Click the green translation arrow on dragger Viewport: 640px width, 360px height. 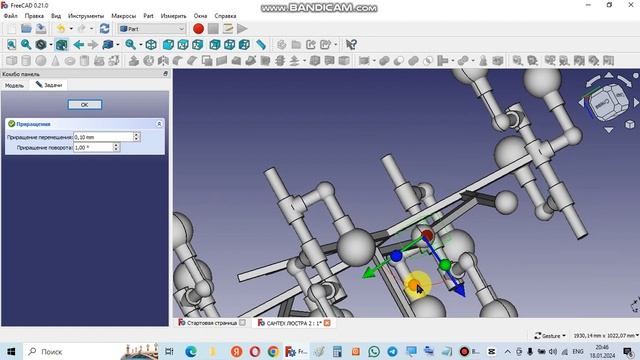coord(369,272)
